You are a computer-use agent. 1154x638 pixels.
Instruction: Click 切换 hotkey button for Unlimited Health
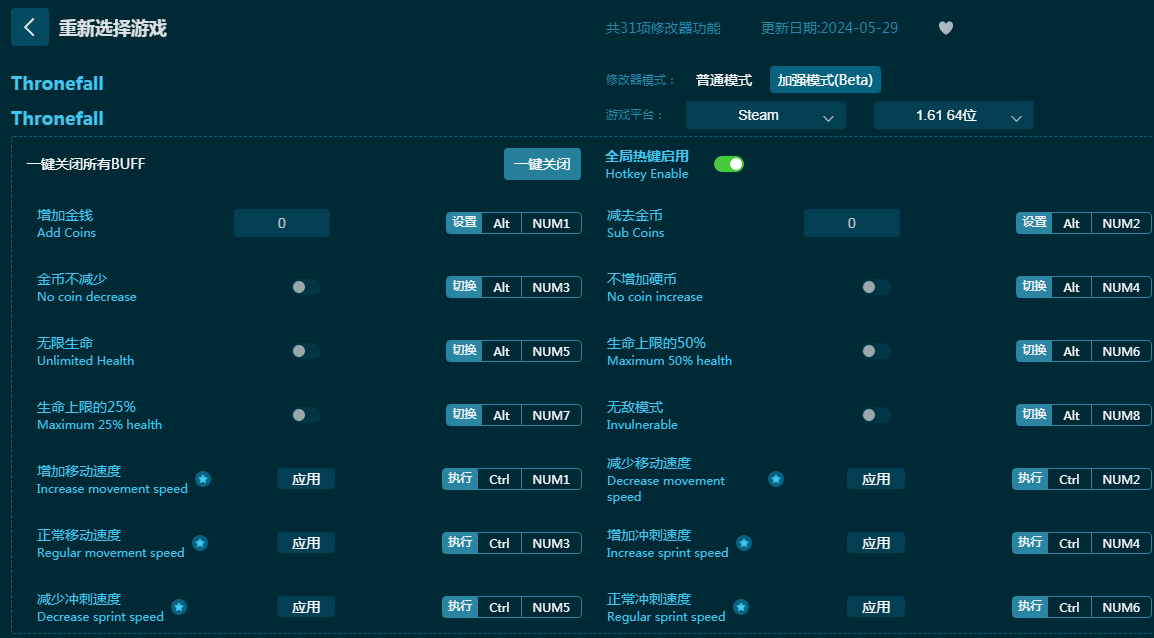pyautogui.click(x=464, y=351)
